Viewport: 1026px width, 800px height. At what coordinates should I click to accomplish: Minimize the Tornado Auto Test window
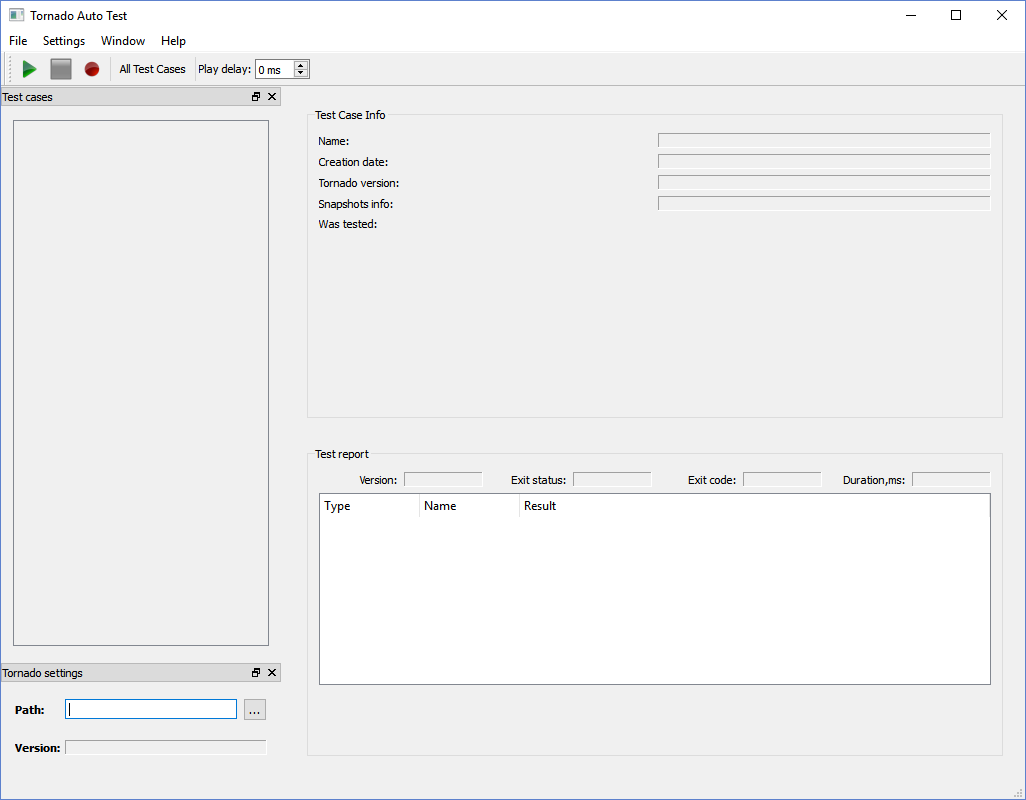tap(910, 15)
